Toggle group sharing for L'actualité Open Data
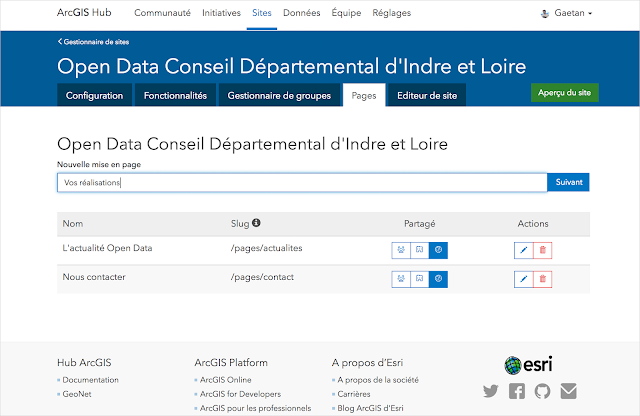Screen dimensions: 640x416 (x=400, y=250)
